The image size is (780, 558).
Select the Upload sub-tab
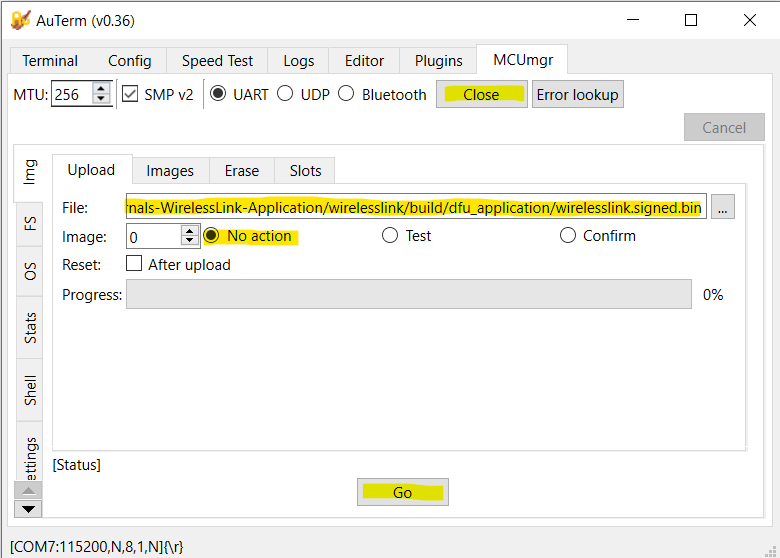click(92, 170)
